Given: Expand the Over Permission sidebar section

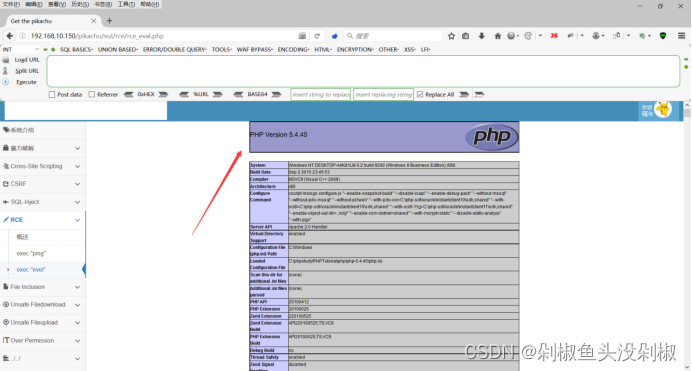Looking at the screenshot, I should coord(42,341).
